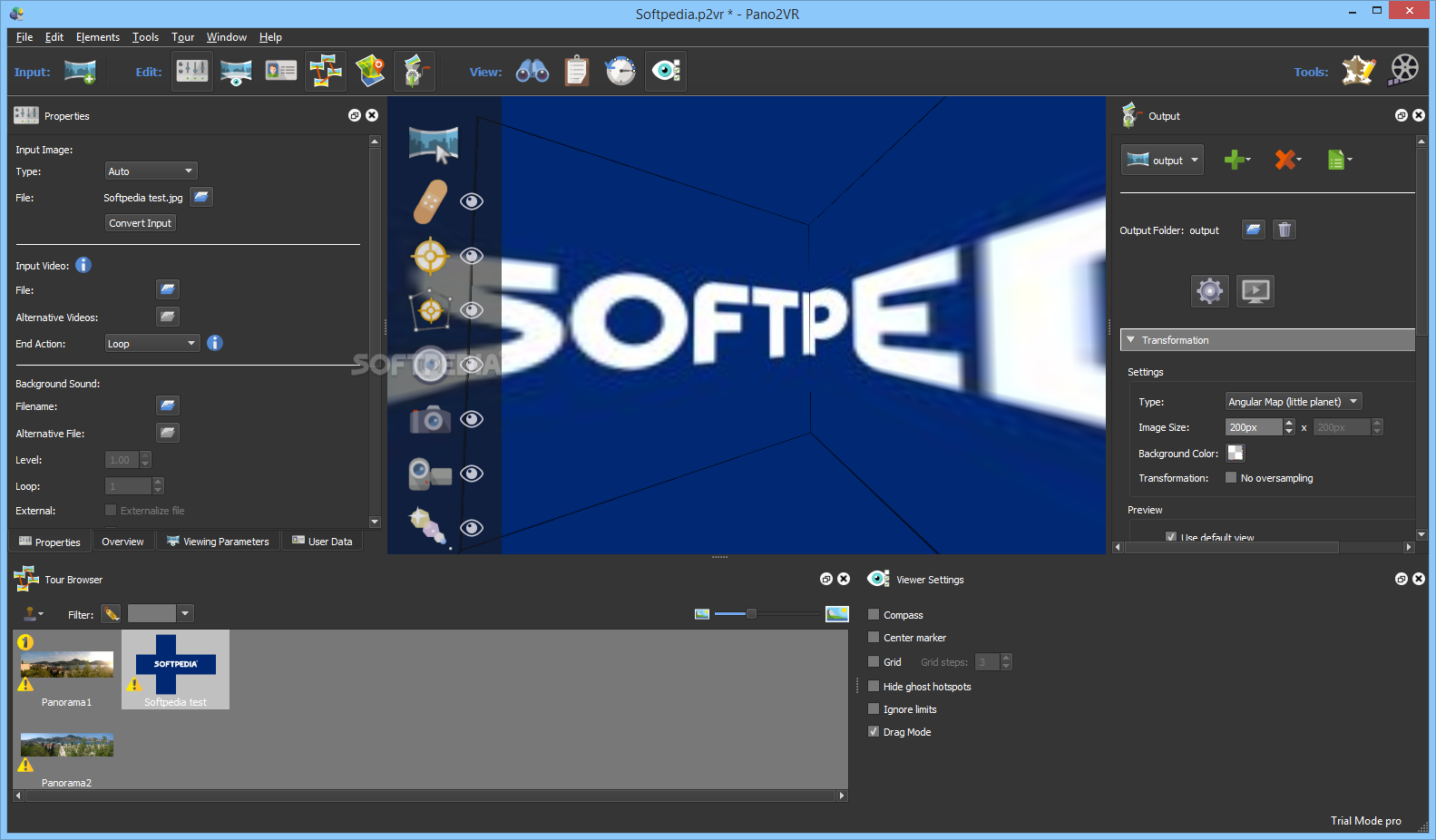Switch to Viewing Parameters tab
The image size is (1436, 840).
pos(218,542)
